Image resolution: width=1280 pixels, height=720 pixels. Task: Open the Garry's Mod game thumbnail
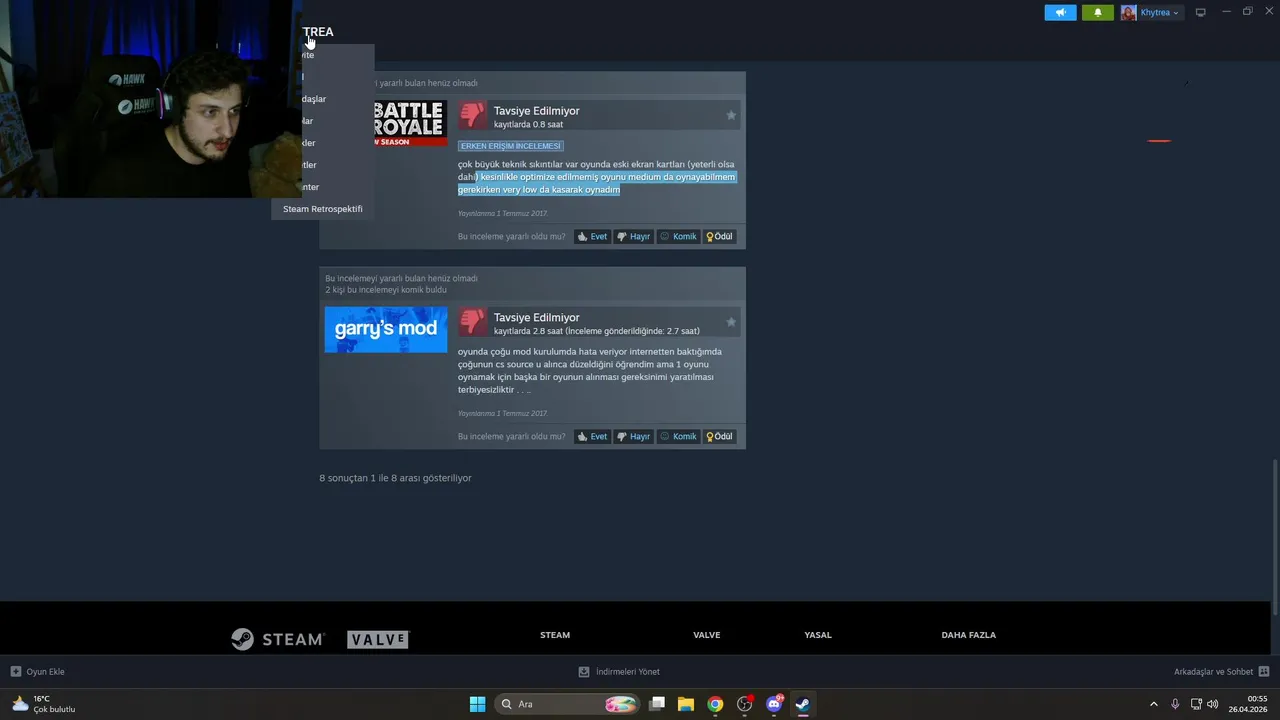click(385, 329)
